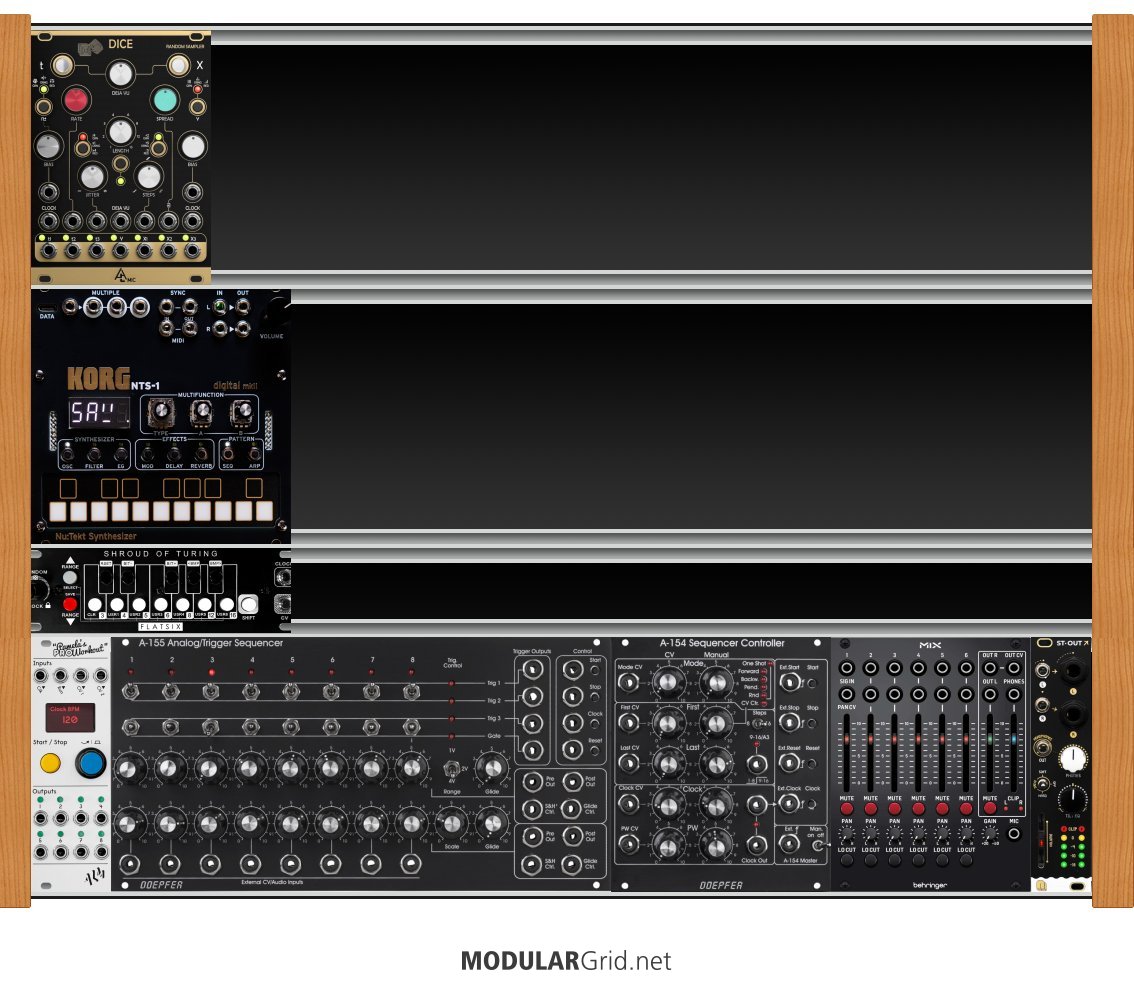Turn the GAIN knob on the MIX

coord(989,834)
